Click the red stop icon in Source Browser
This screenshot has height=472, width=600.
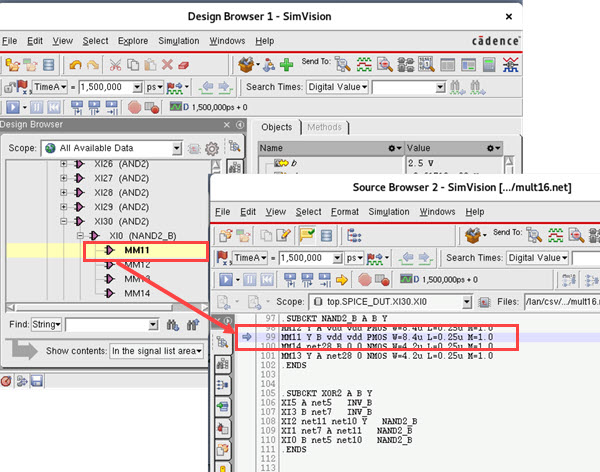(x=365, y=280)
